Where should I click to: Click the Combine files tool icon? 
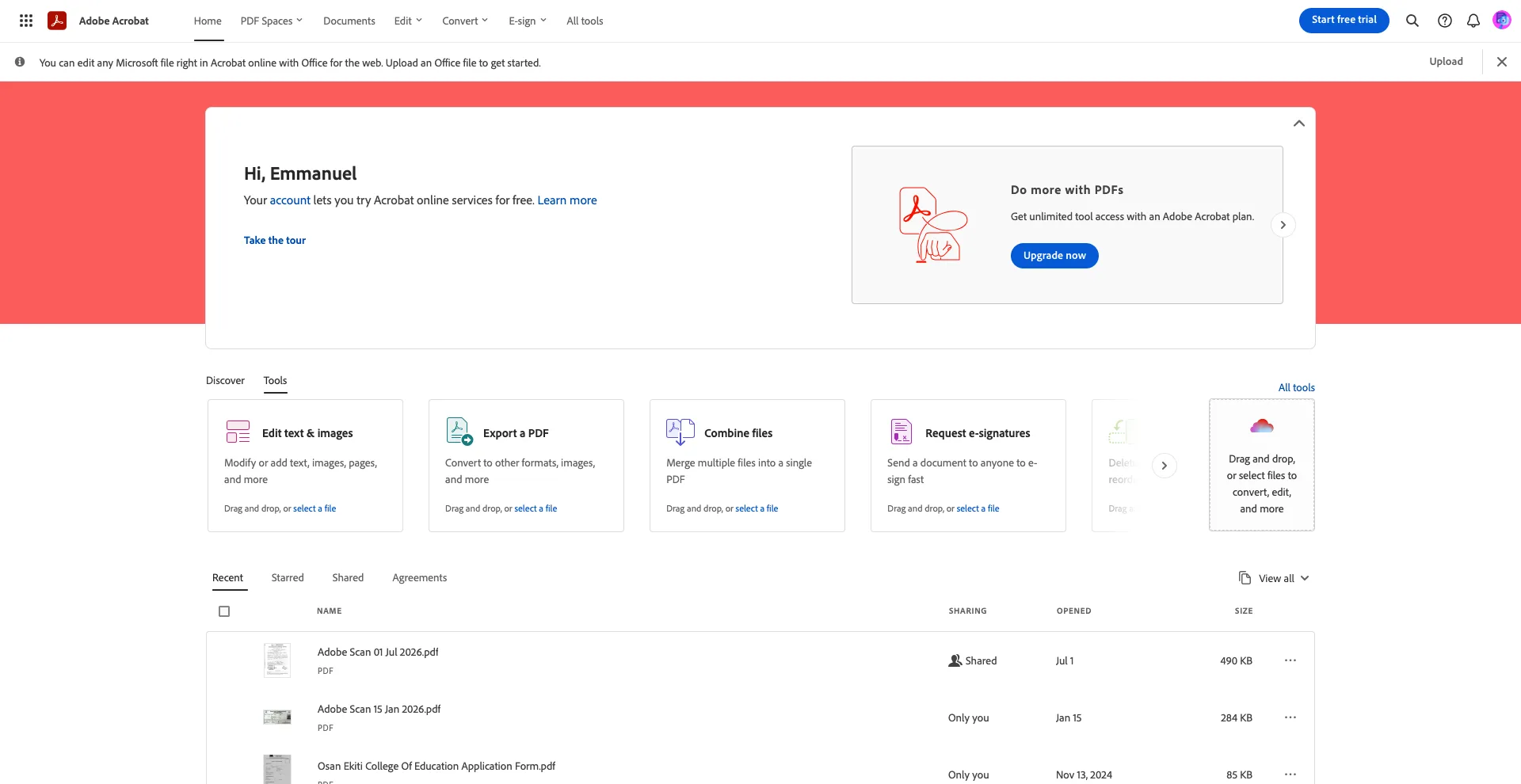coord(680,432)
